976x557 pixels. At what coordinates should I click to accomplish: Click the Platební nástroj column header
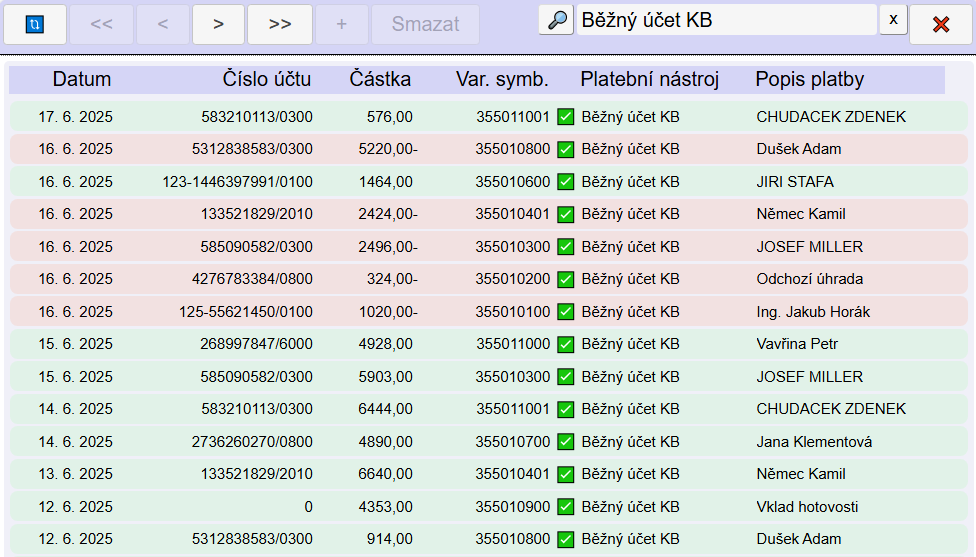649,79
